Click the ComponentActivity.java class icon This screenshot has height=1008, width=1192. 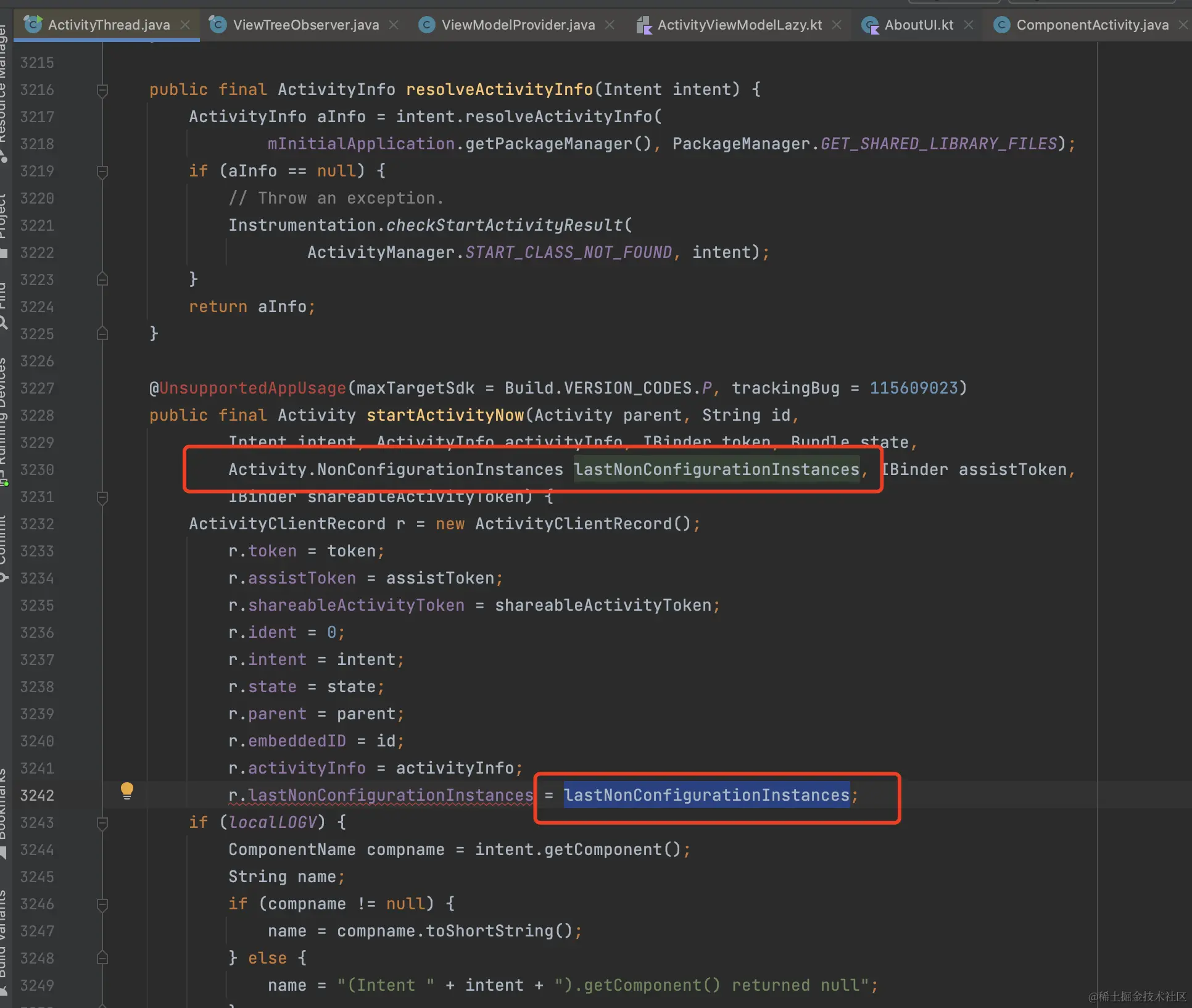(x=1002, y=25)
